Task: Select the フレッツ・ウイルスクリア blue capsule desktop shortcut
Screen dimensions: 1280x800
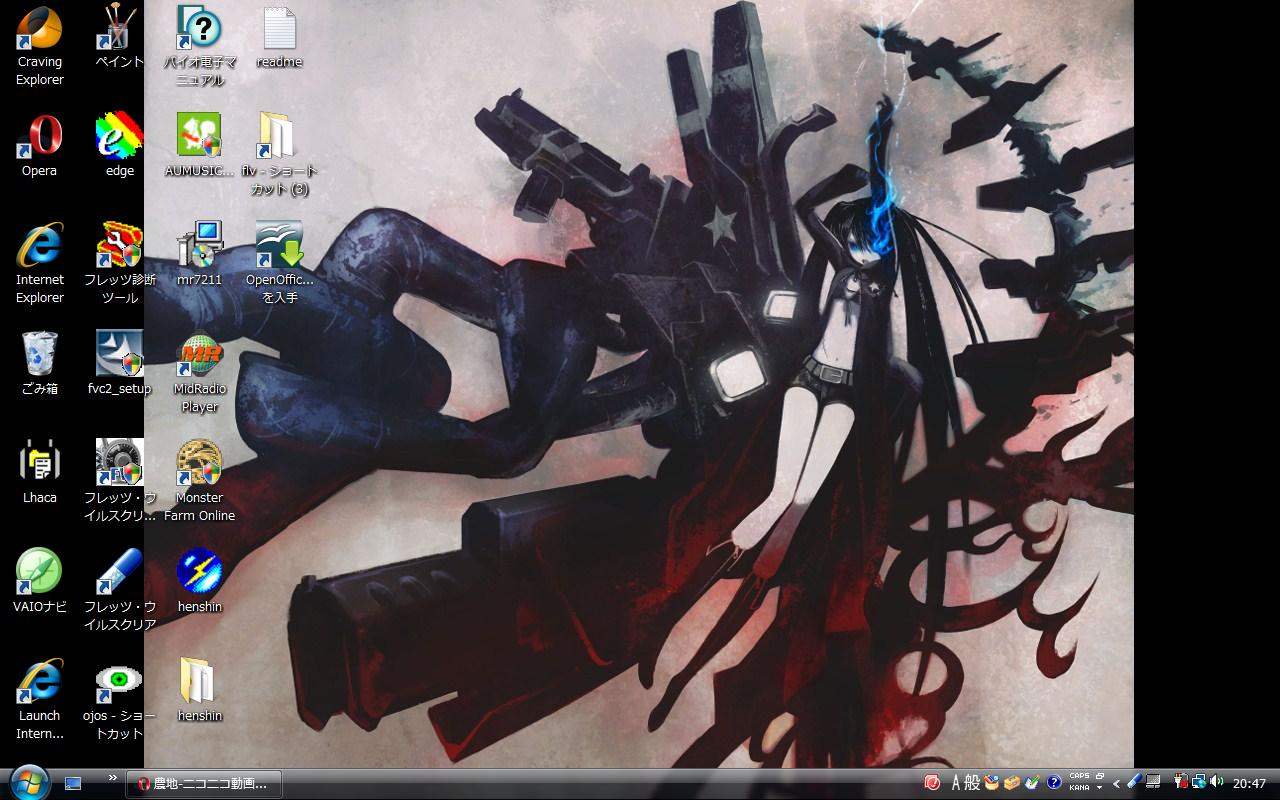Action: pyautogui.click(x=119, y=591)
